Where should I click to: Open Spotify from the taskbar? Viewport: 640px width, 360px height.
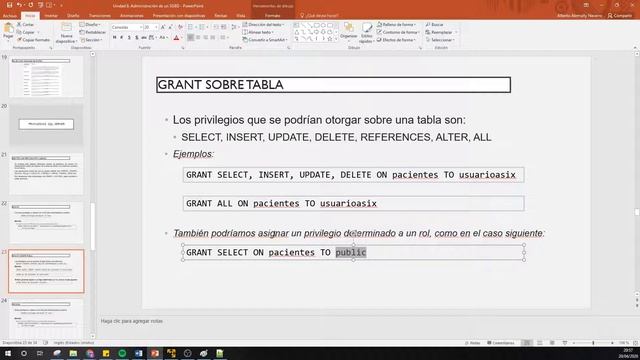tap(122, 353)
